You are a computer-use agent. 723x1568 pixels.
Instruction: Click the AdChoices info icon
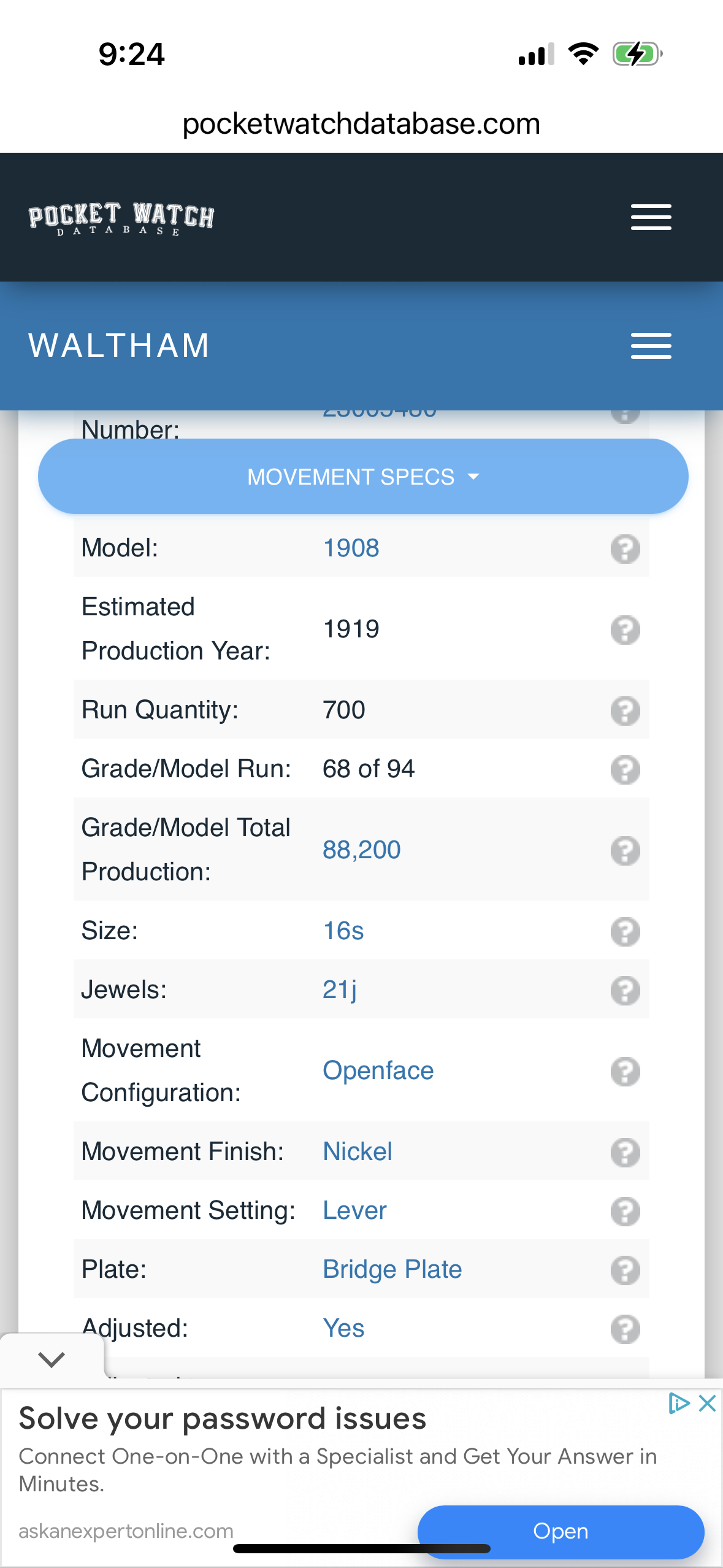tap(679, 1404)
